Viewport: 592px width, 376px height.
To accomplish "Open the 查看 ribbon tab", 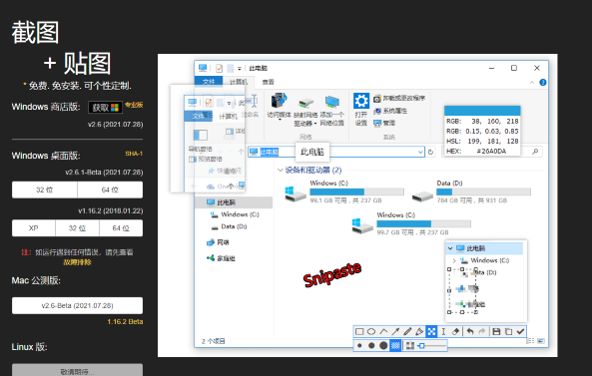I will click(x=268, y=82).
